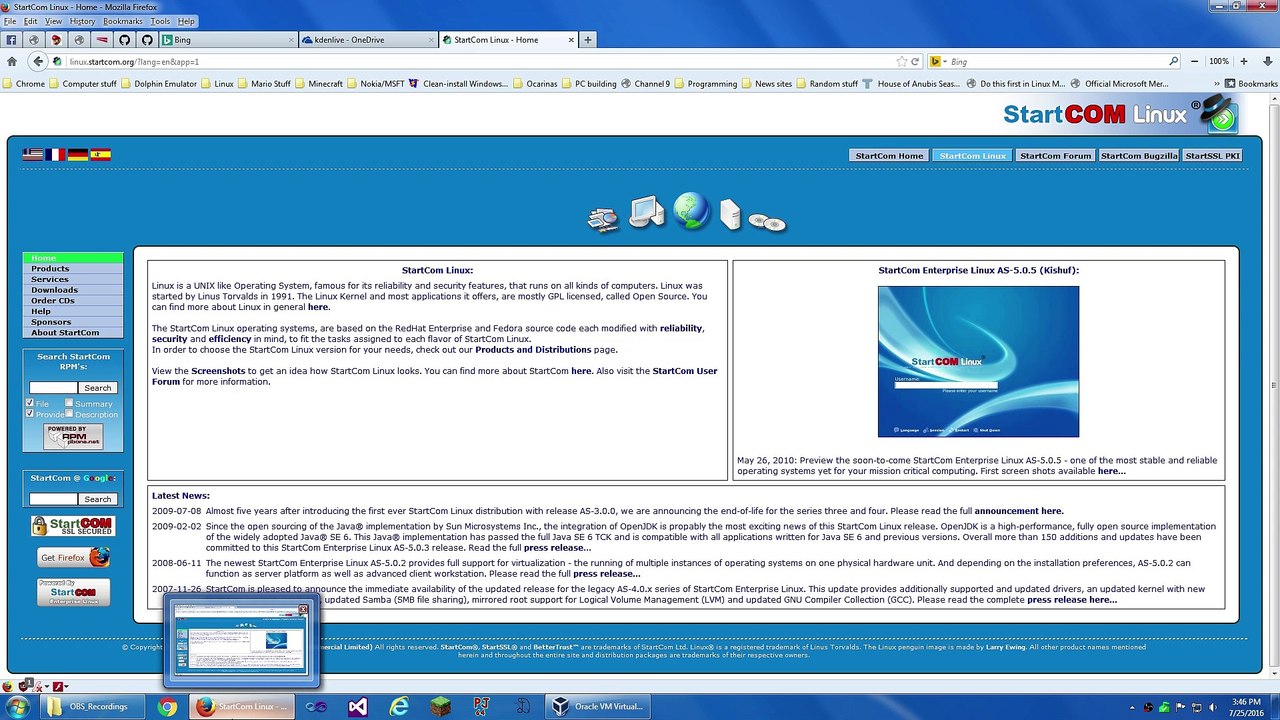The image size is (1280, 720).
Task: Click the Windows Start button
Action: click(17, 707)
